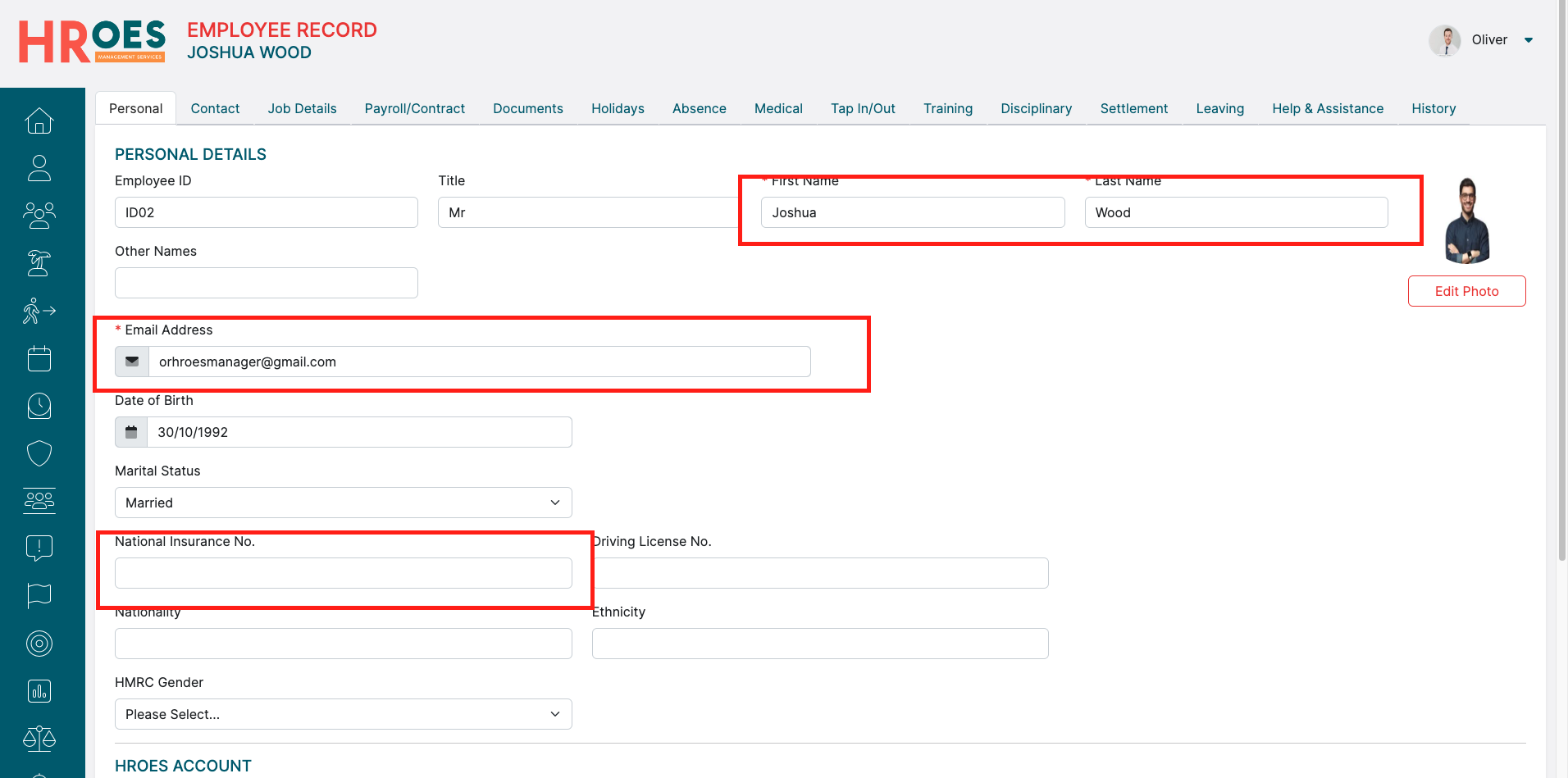Screen dimensions: 1568x778
Task: Click the home icon in sidebar
Action: coord(39,121)
